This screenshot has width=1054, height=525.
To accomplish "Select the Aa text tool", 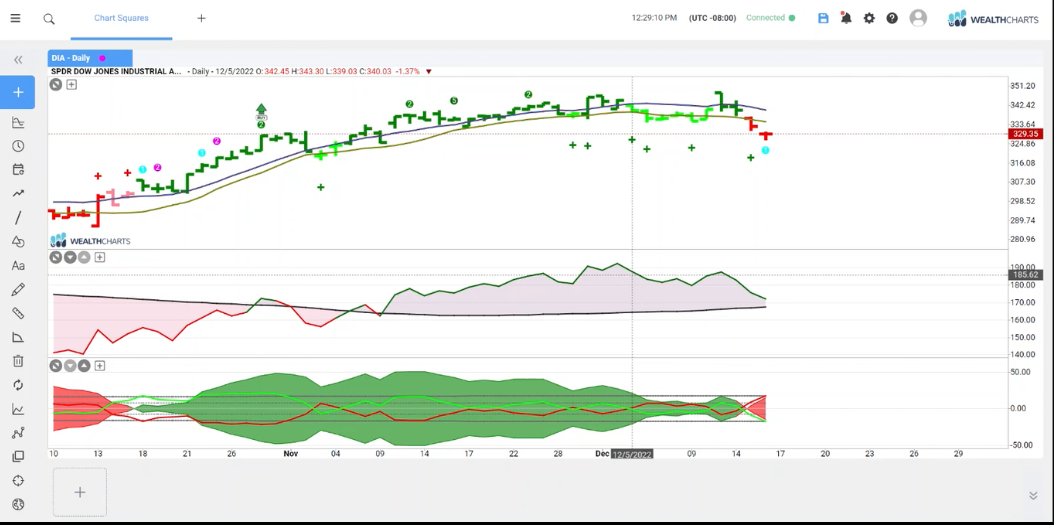I will click(18, 266).
